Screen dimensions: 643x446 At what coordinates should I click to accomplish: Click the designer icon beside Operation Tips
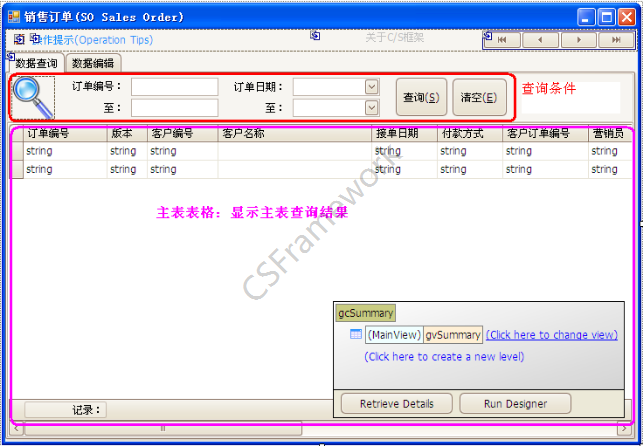pyautogui.click(x=19, y=39)
